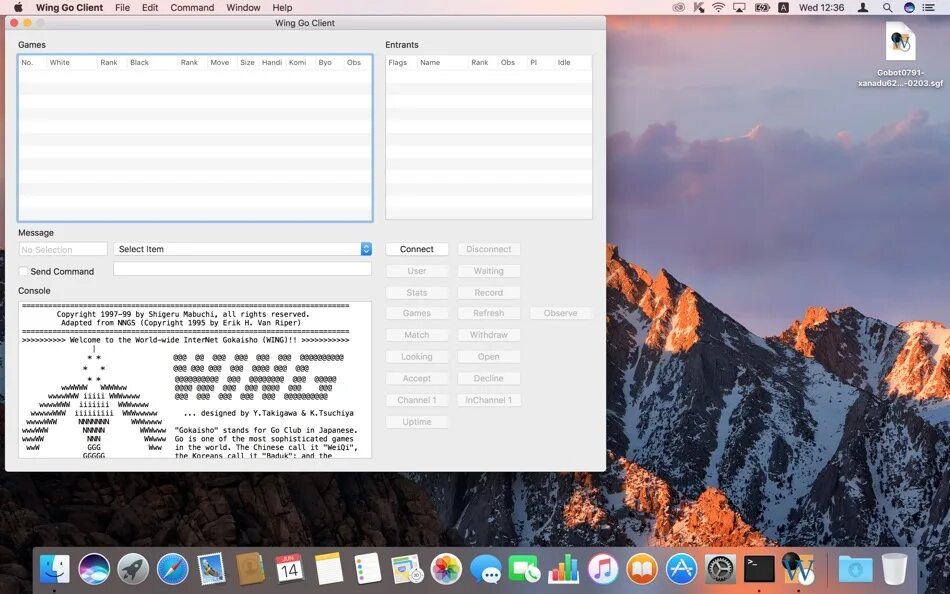Sort Games table by White column

(x=72, y=62)
